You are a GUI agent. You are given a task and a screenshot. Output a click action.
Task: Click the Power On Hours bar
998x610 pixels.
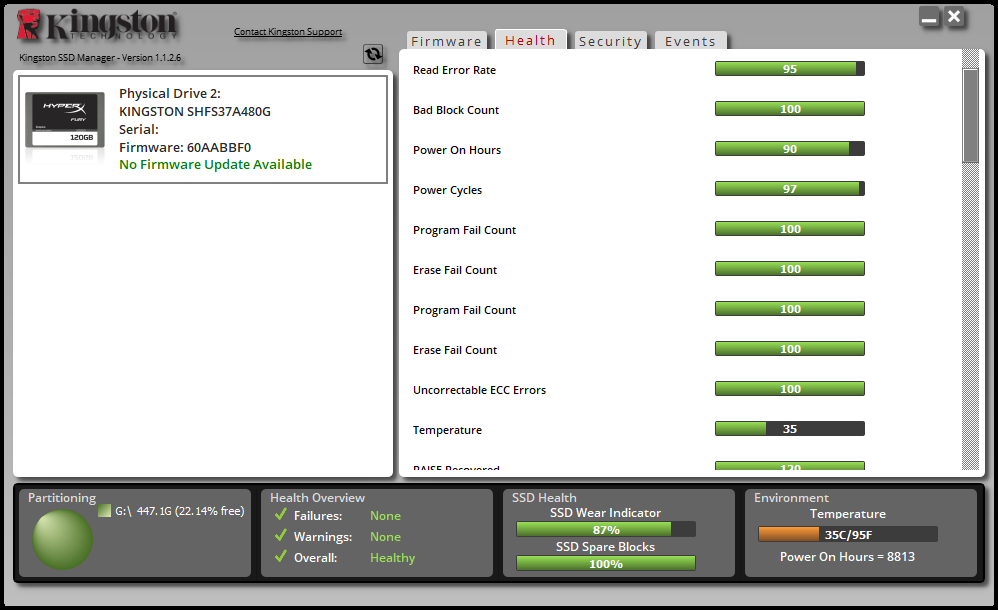tap(790, 149)
